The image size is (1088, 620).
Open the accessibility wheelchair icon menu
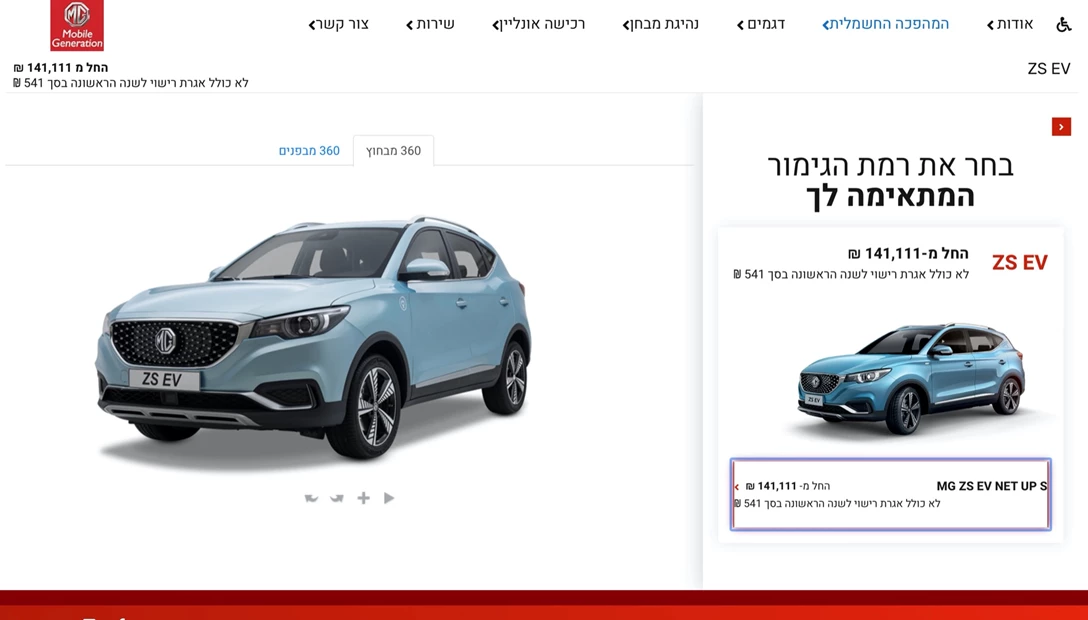click(x=1064, y=24)
